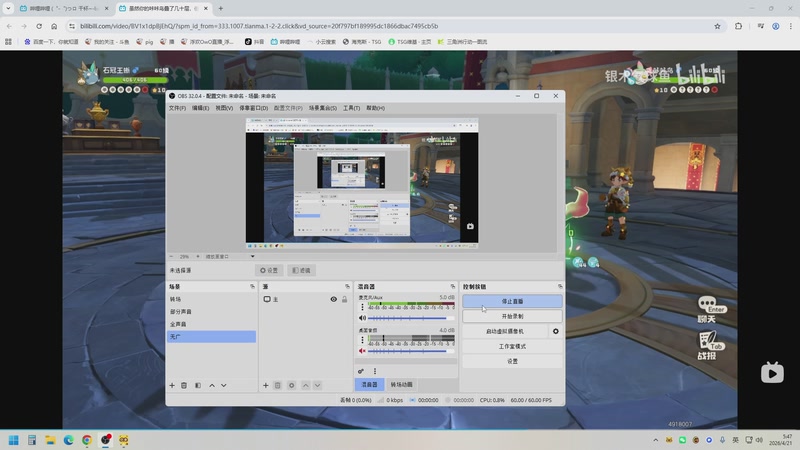Toggle visibility eye of the 主 source
Viewport: 800px width, 450px height.
point(334,299)
